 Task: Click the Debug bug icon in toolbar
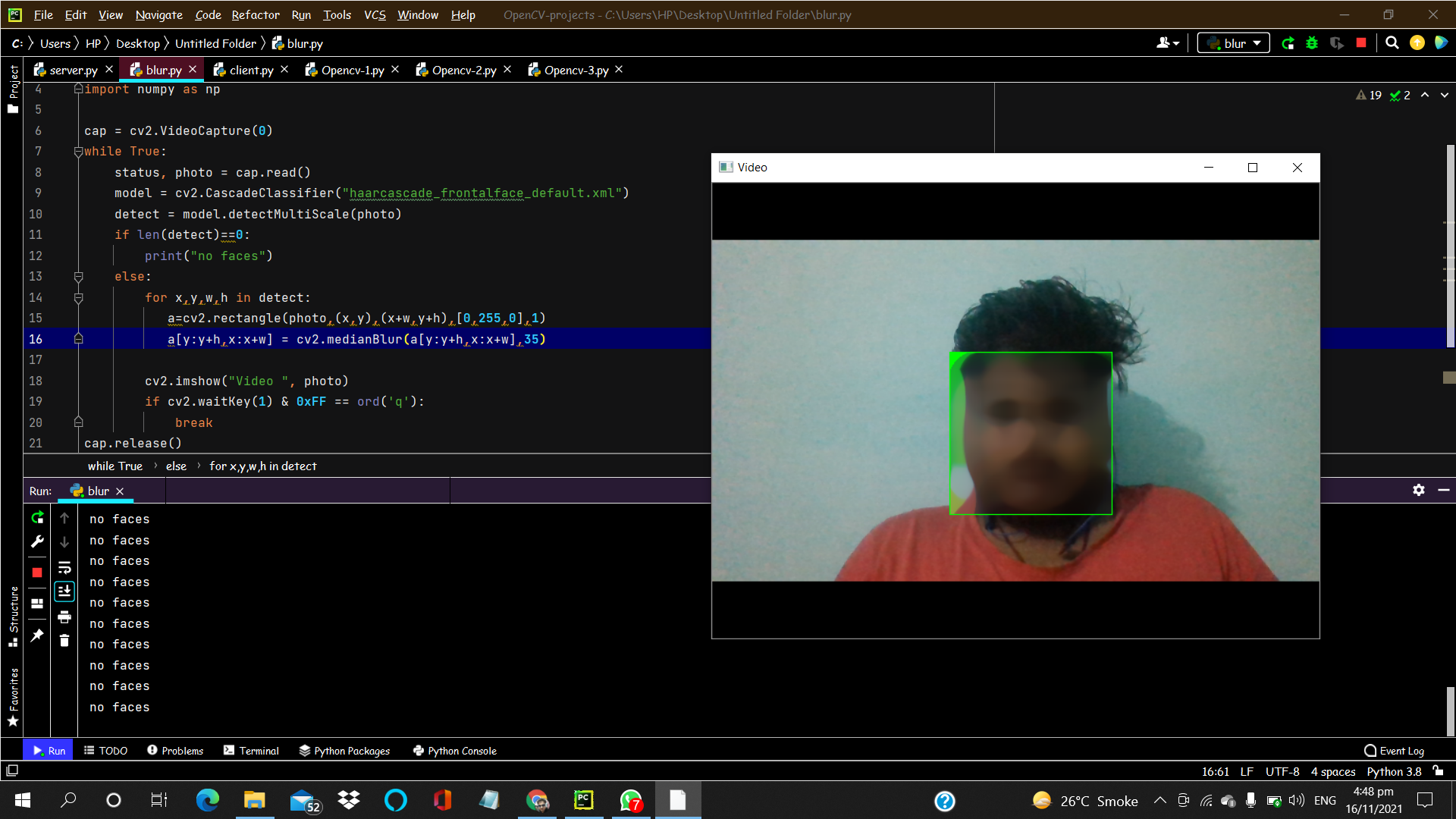[x=1312, y=43]
